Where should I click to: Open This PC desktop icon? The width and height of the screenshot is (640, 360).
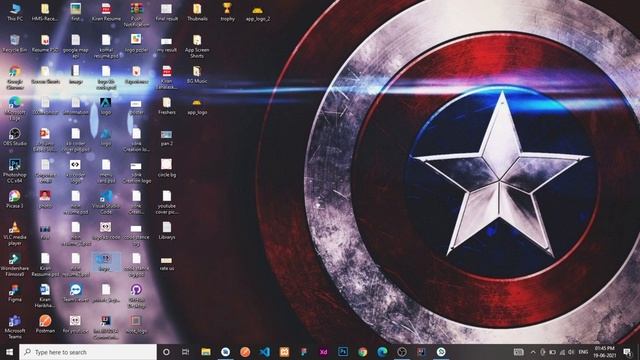click(15, 12)
